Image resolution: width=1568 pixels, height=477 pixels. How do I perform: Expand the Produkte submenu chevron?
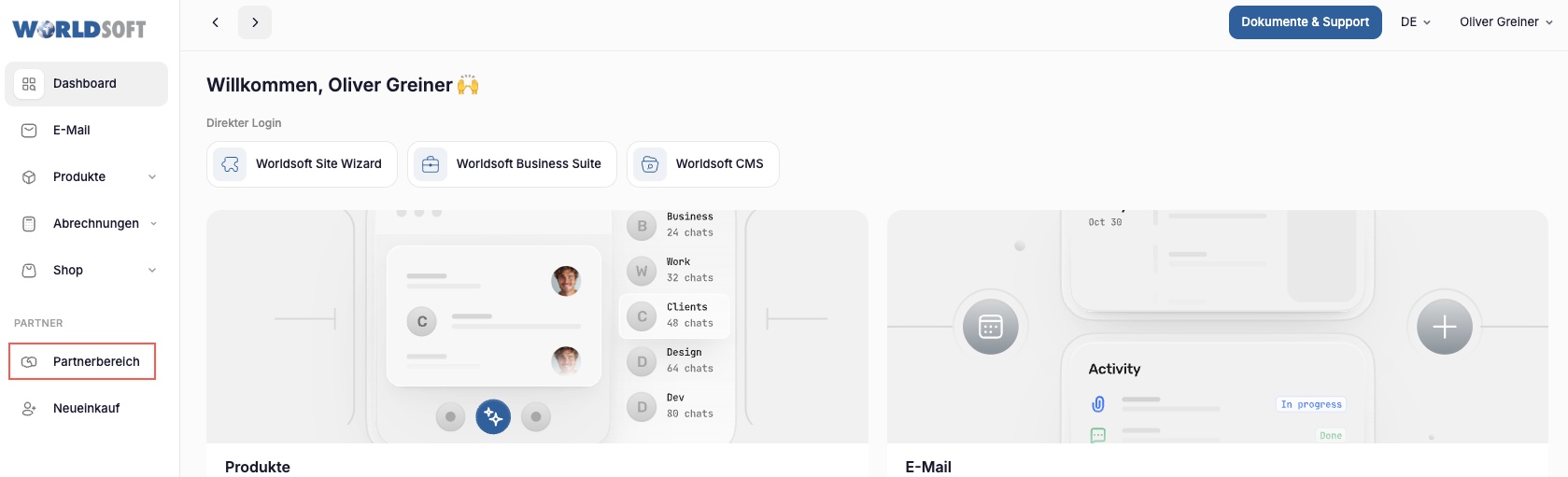[152, 177]
